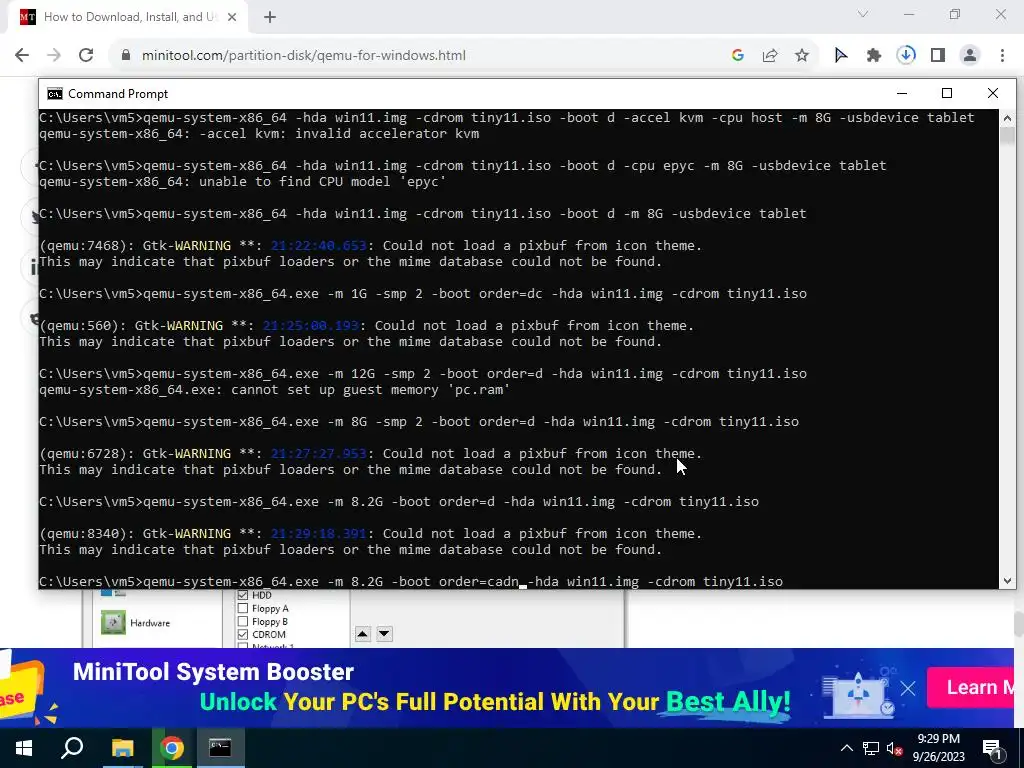Close the How to Download tab
Screen dimensions: 1024x768
tap(232, 18)
